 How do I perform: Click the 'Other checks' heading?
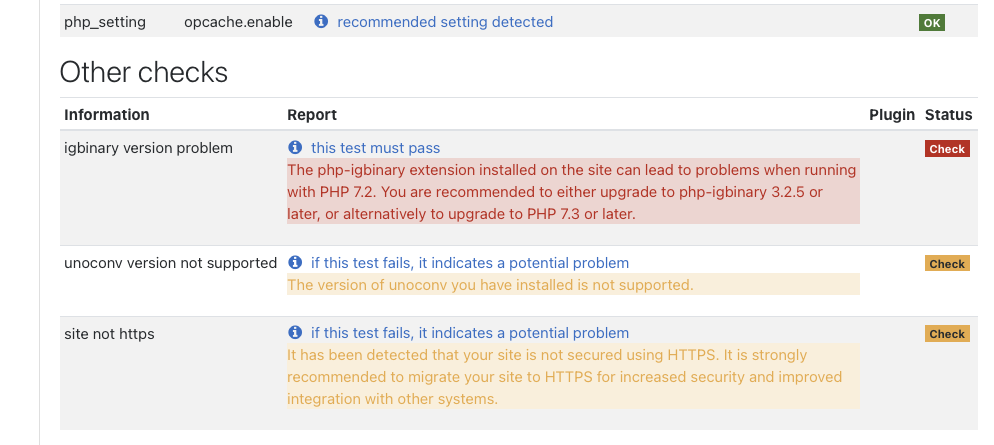click(x=144, y=72)
